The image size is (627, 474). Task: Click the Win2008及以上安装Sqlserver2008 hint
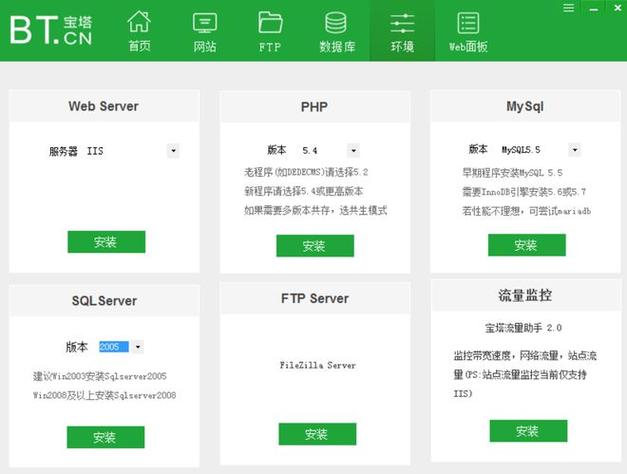(x=104, y=395)
